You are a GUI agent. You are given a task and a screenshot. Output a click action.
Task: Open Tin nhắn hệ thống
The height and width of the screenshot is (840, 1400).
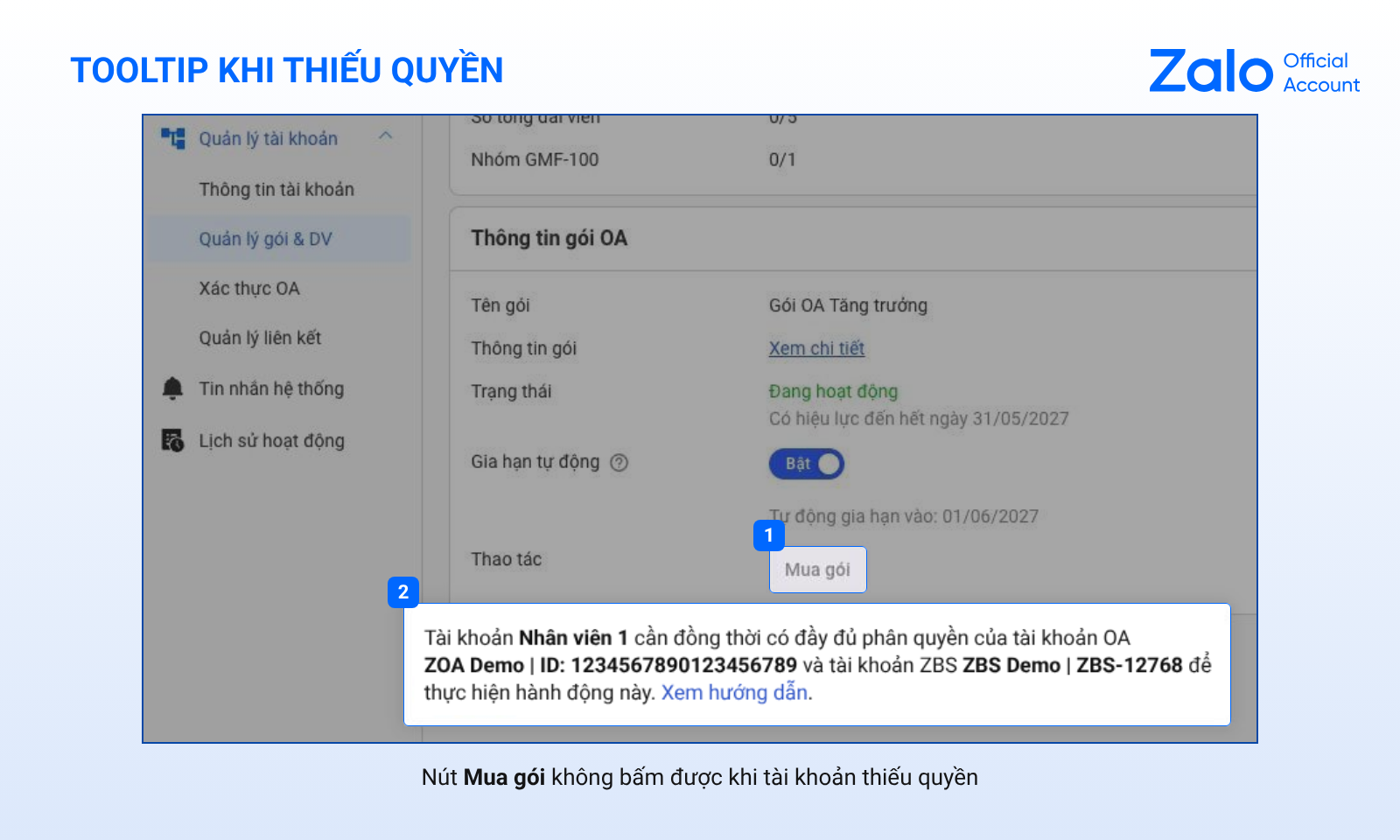point(271,388)
